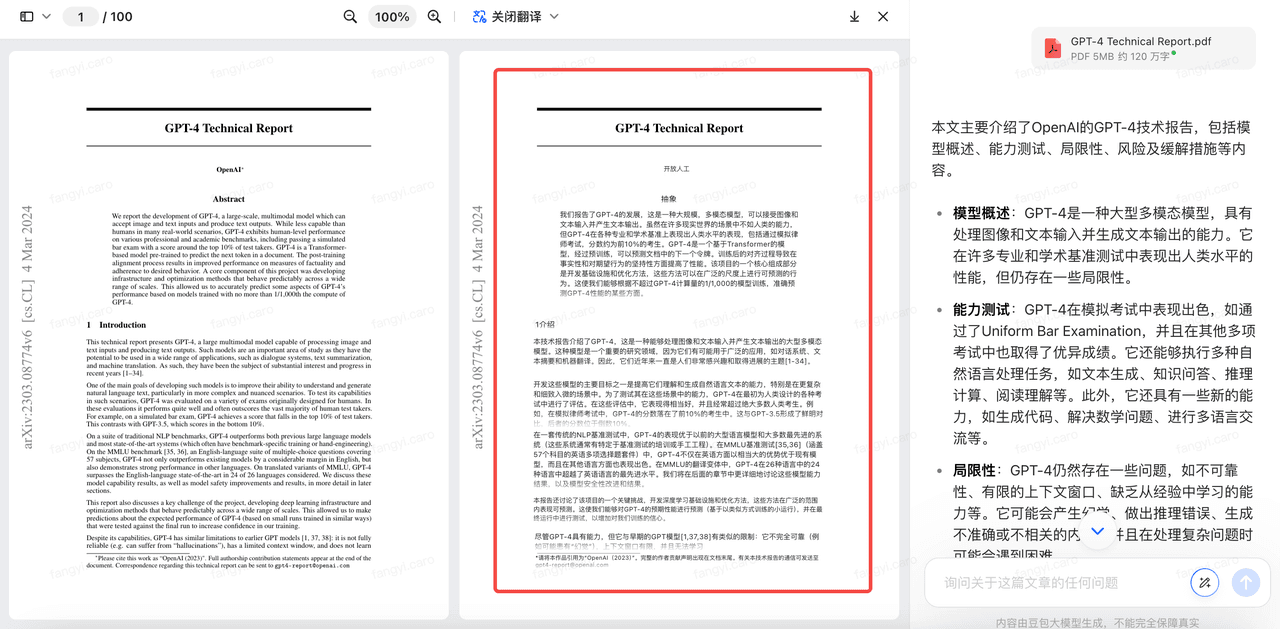The height and width of the screenshot is (629, 1280).
Task: Select the translated Chinese page view
Action: pos(682,330)
